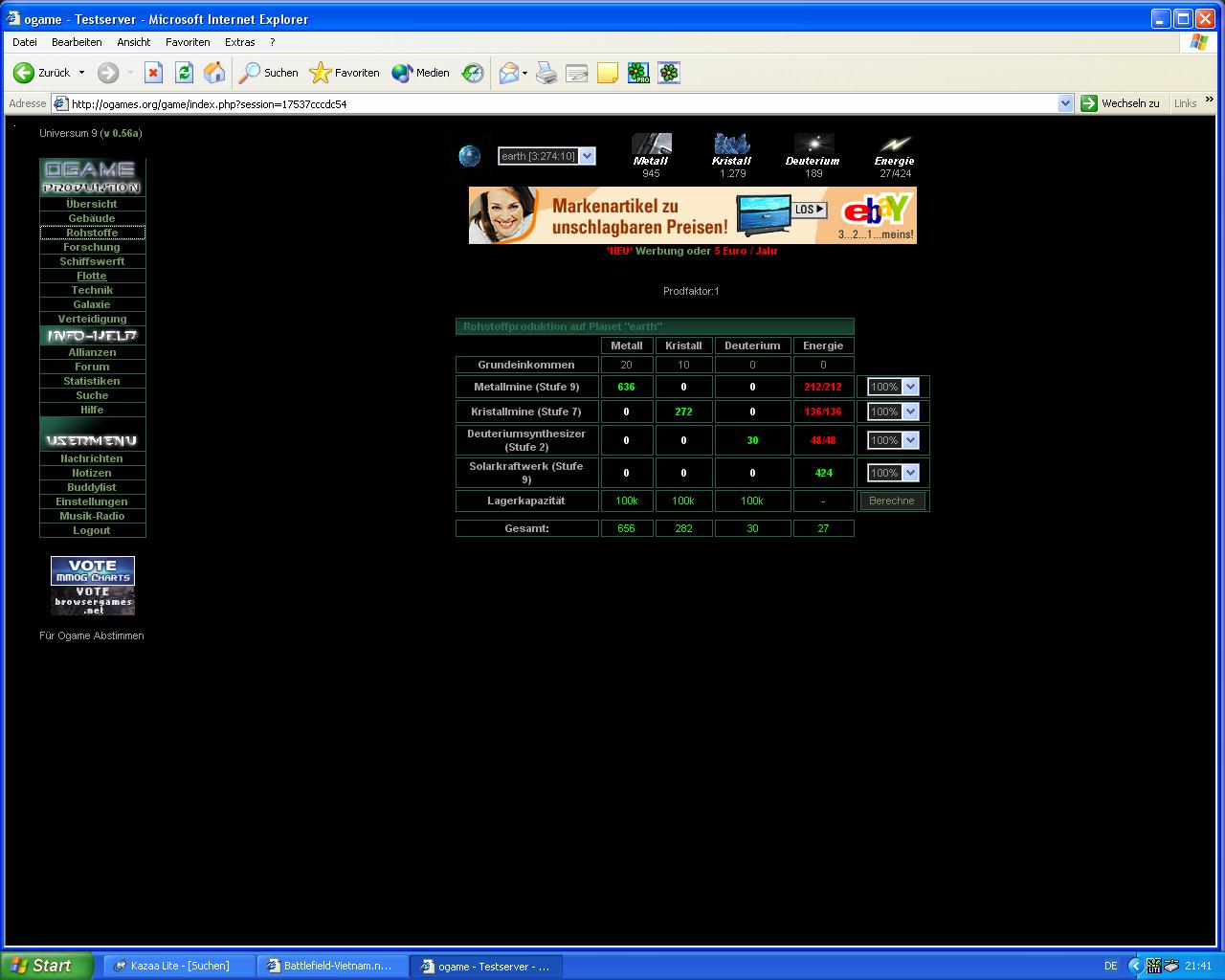The height and width of the screenshot is (980, 1225).
Task: Click the Refresh page icon
Action: tap(184, 73)
